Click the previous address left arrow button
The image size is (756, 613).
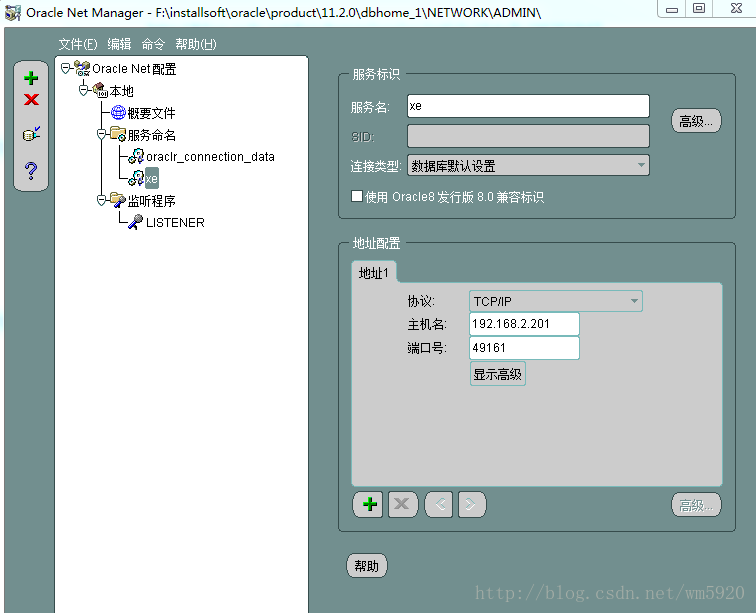point(439,504)
